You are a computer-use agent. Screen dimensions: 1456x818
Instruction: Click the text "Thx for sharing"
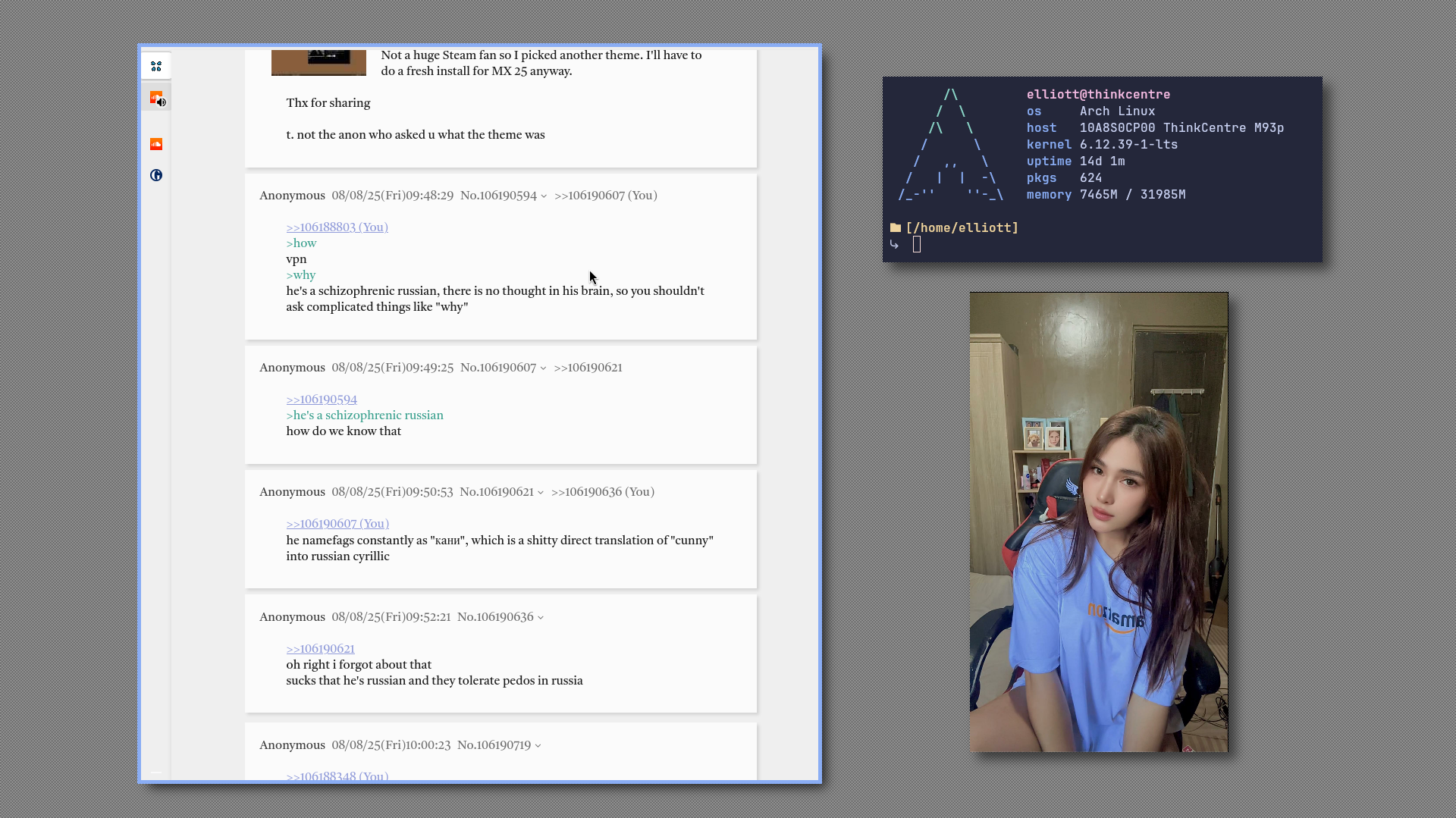pos(328,103)
